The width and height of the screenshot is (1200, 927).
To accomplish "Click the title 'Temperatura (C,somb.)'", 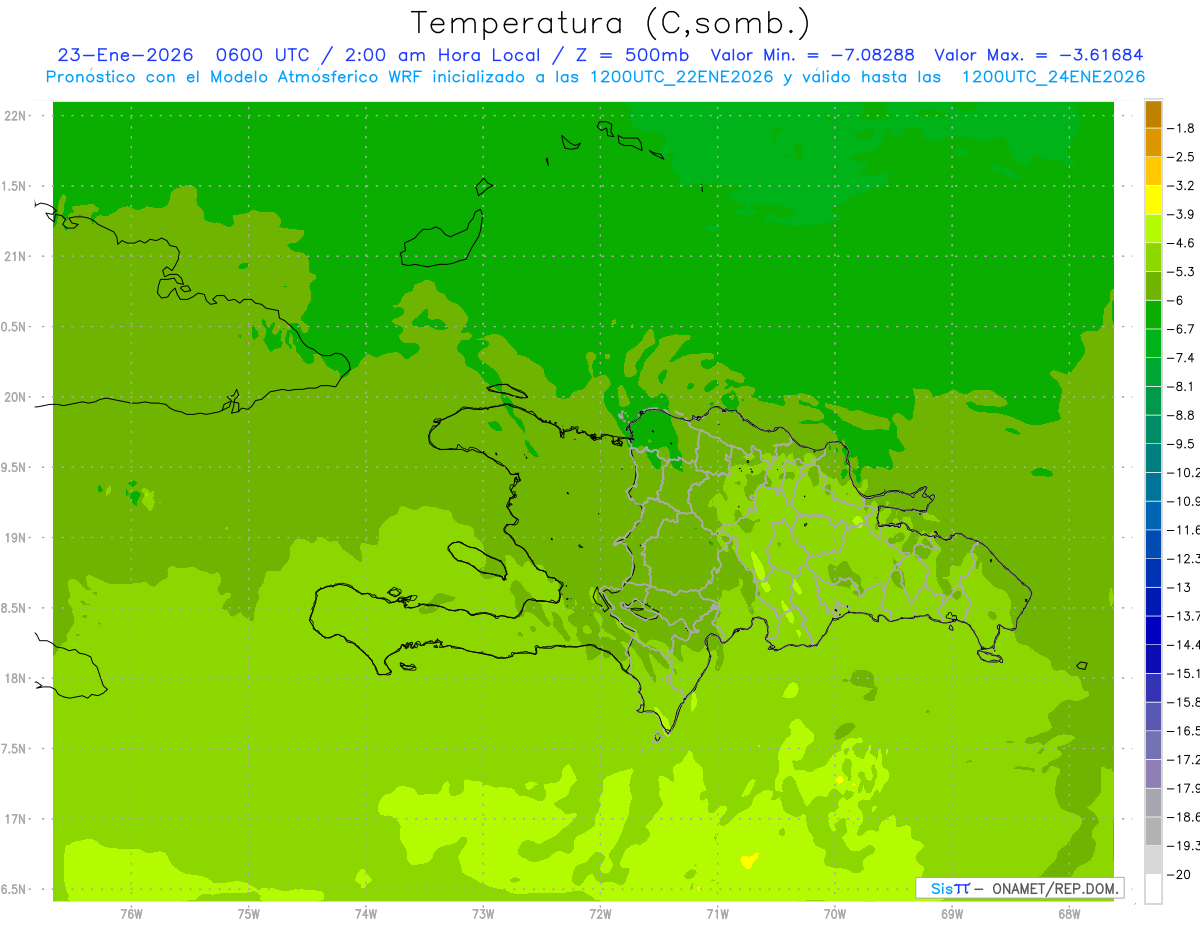I will coord(610,23).
